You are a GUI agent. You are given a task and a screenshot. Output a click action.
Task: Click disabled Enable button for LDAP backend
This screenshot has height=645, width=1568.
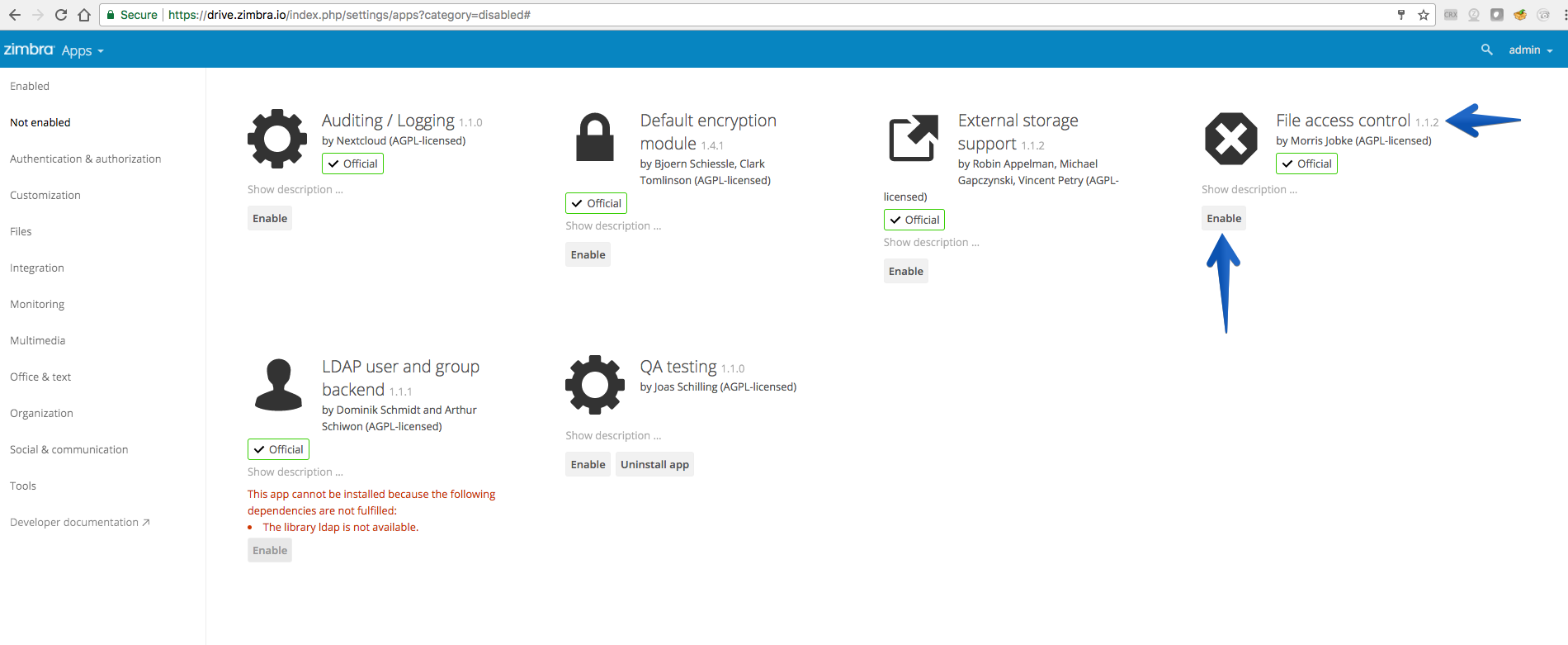[270, 550]
